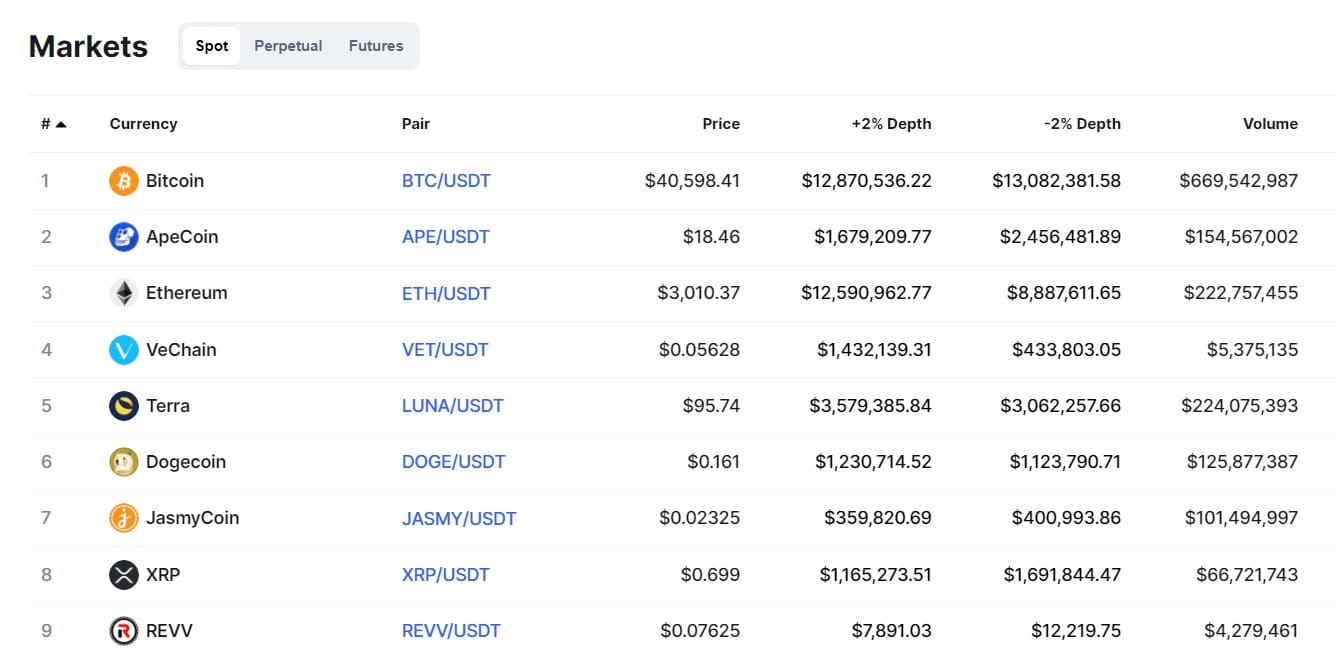The height and width of the screenshot is (659, 1336).
Task: Open the ETH/USDT pair link
Action: point(446,293)
